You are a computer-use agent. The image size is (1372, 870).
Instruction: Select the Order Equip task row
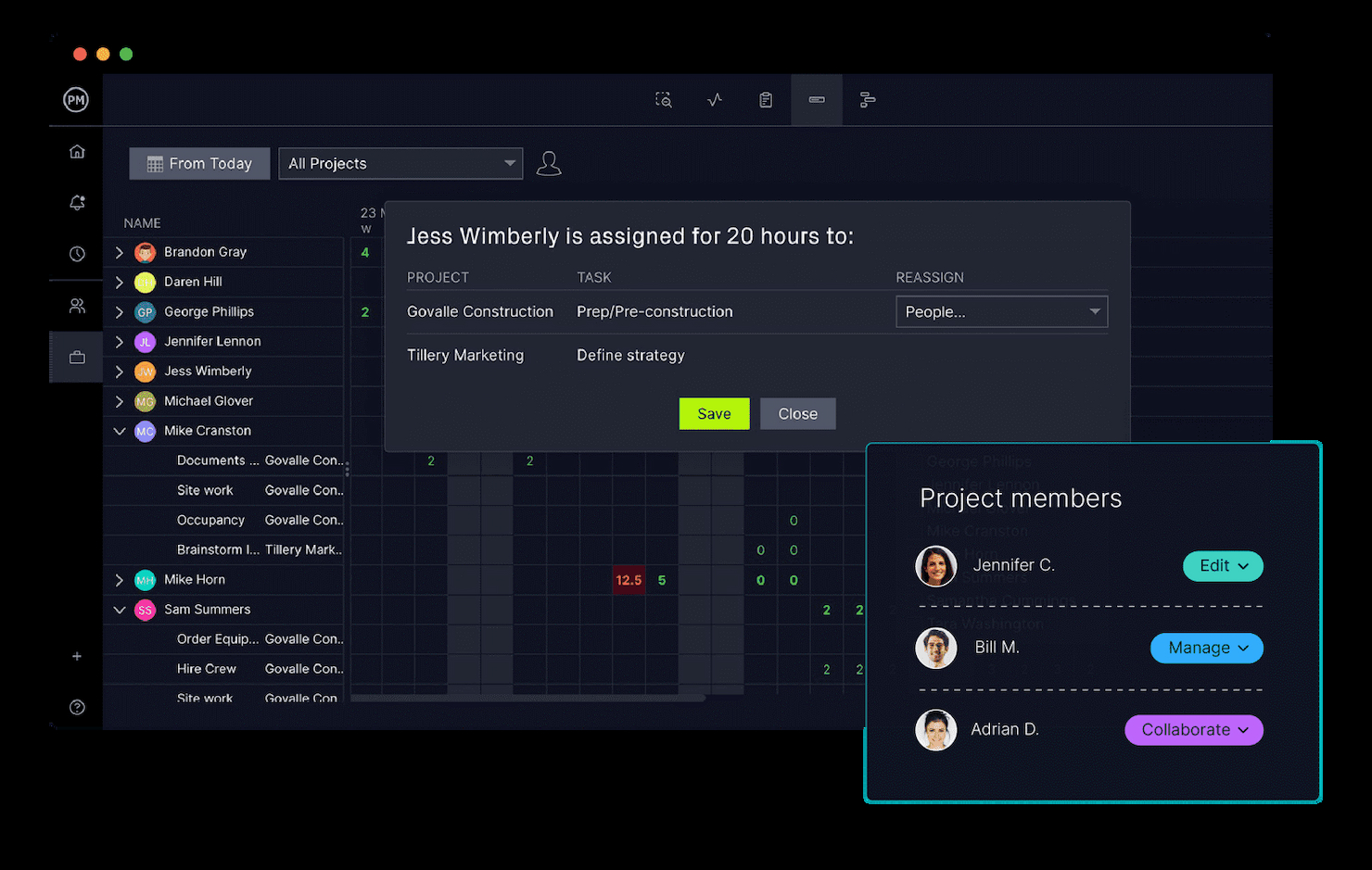(223, 639)
